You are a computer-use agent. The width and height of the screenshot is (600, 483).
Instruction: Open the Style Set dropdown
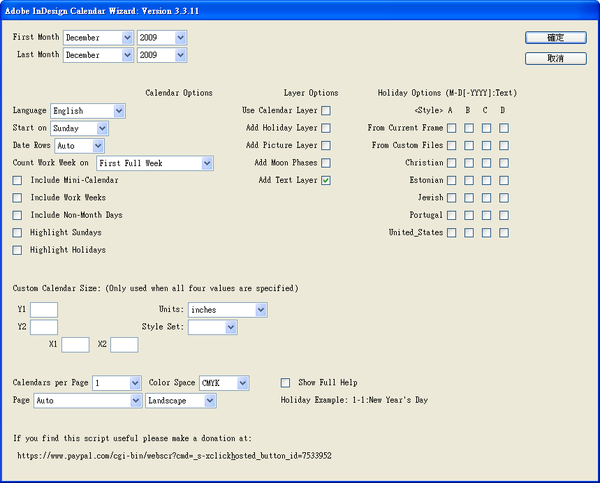point(213,328)
